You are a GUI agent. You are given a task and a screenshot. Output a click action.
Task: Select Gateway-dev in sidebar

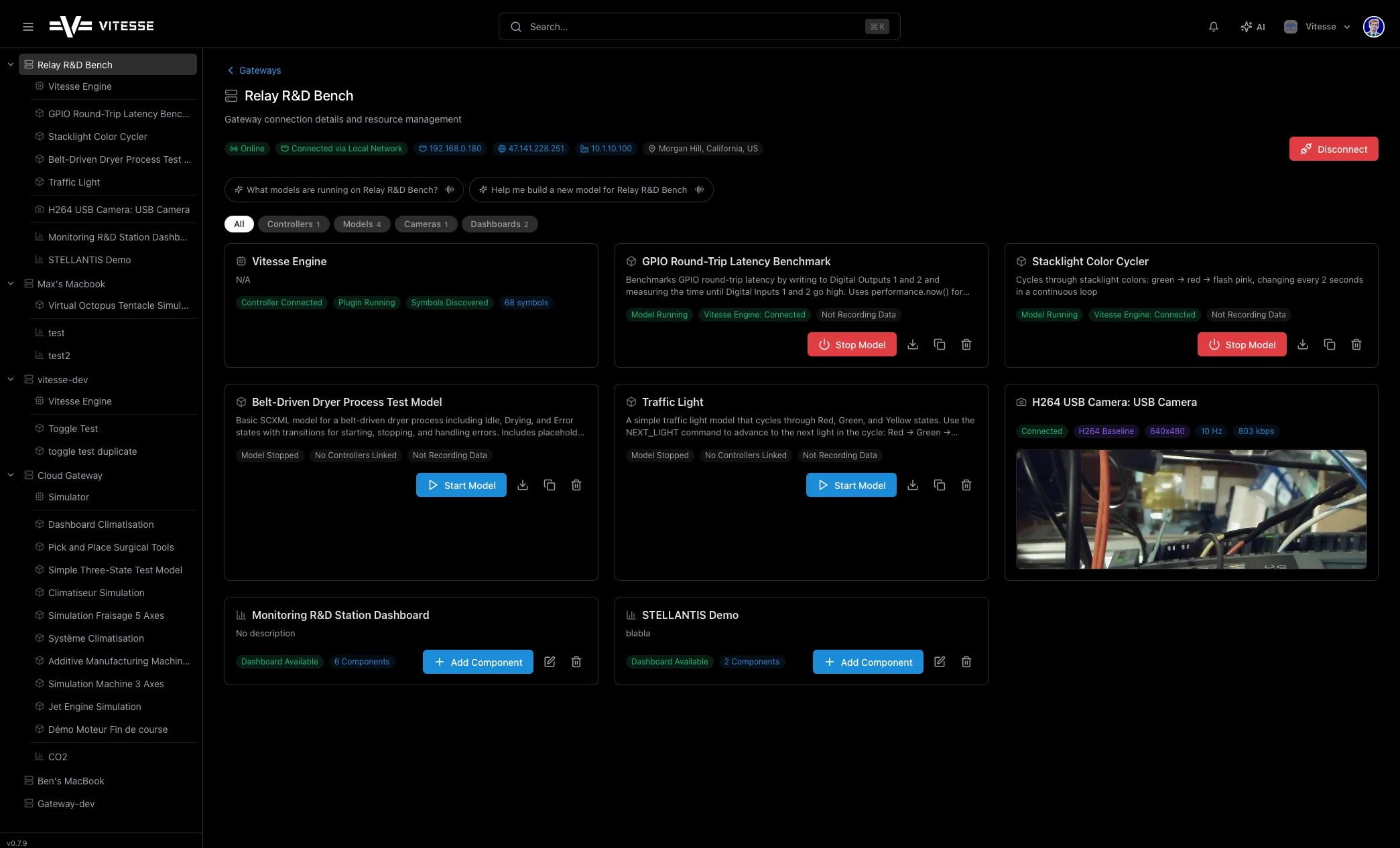click(108, 804)
